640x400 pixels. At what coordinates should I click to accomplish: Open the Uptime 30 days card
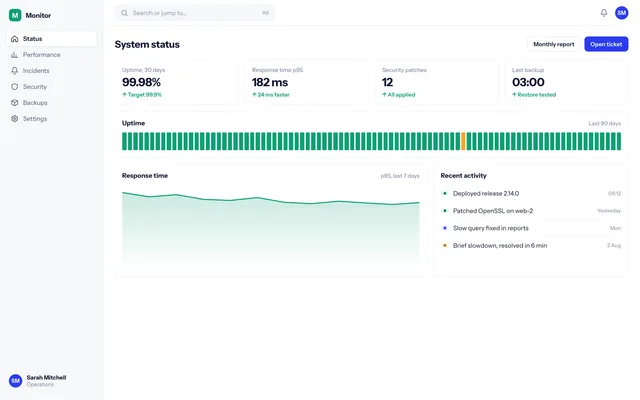177,82
